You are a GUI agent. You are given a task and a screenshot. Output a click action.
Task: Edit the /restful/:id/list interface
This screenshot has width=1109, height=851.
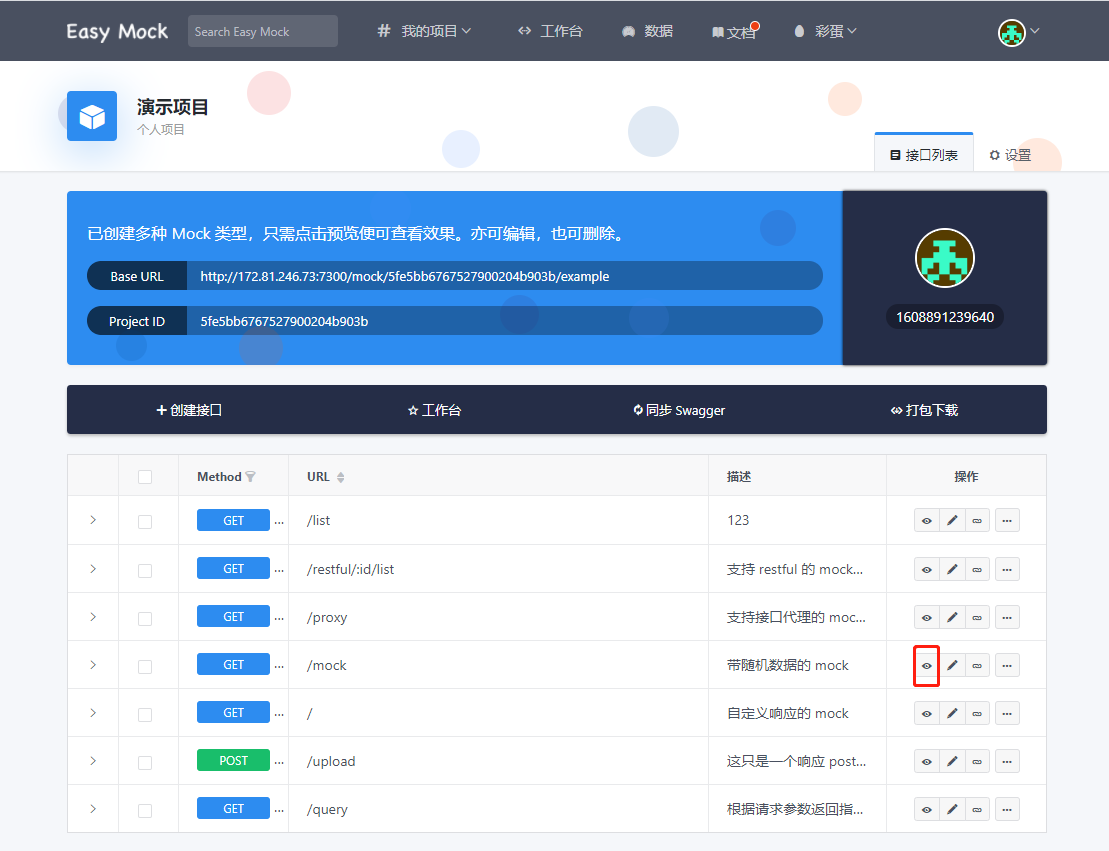952,569
